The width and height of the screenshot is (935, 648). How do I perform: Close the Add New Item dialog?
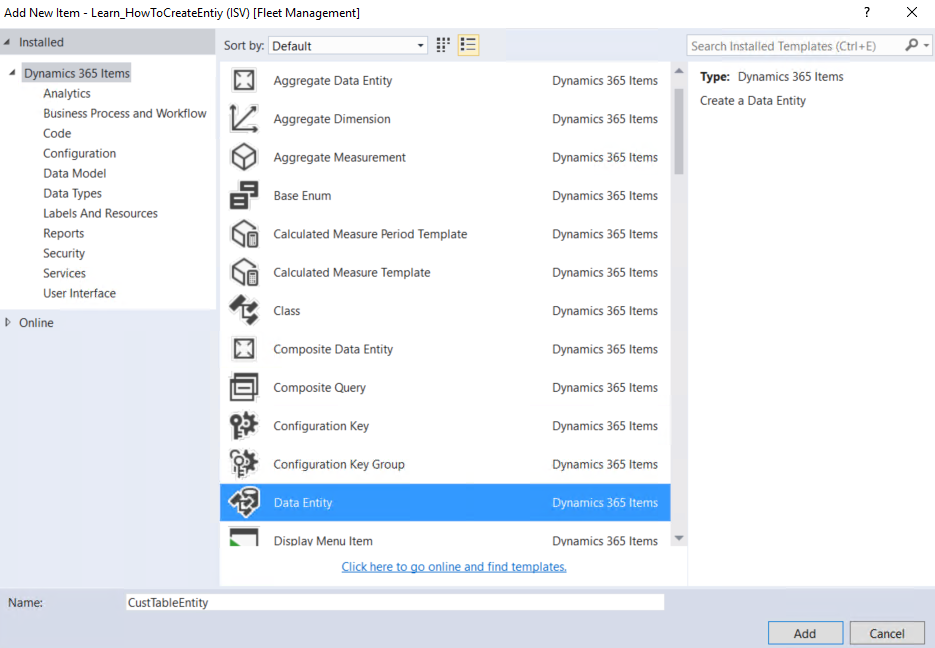tap(912, 13)
